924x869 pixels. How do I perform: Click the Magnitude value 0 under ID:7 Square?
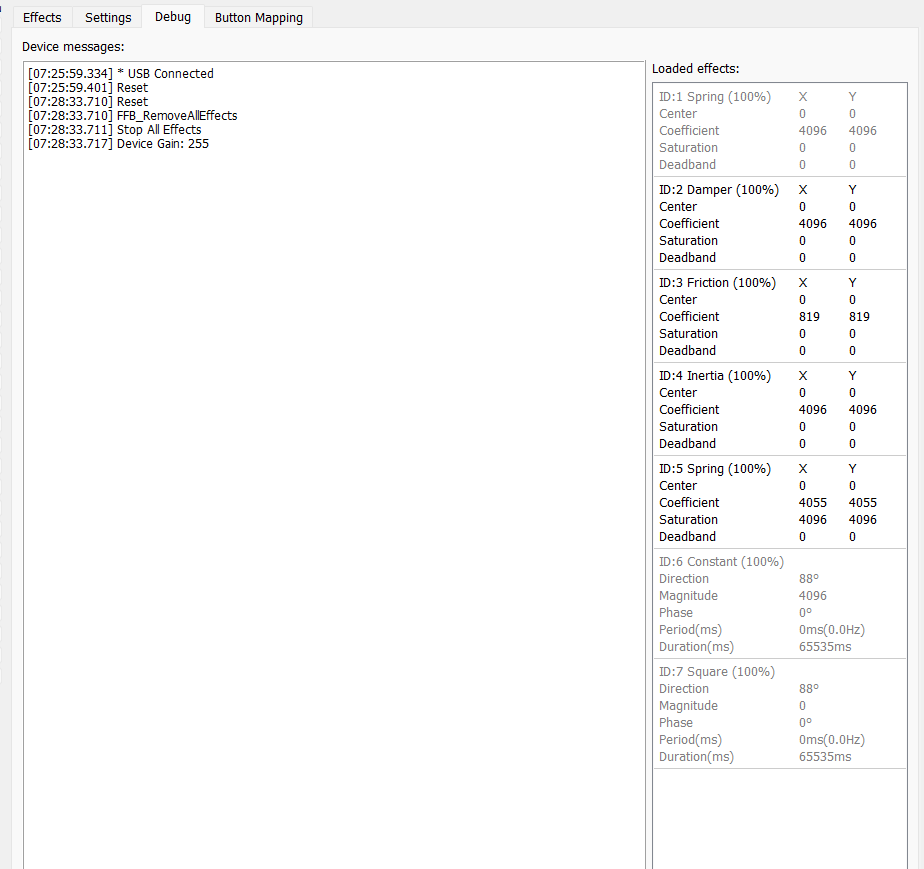point(803,706)
